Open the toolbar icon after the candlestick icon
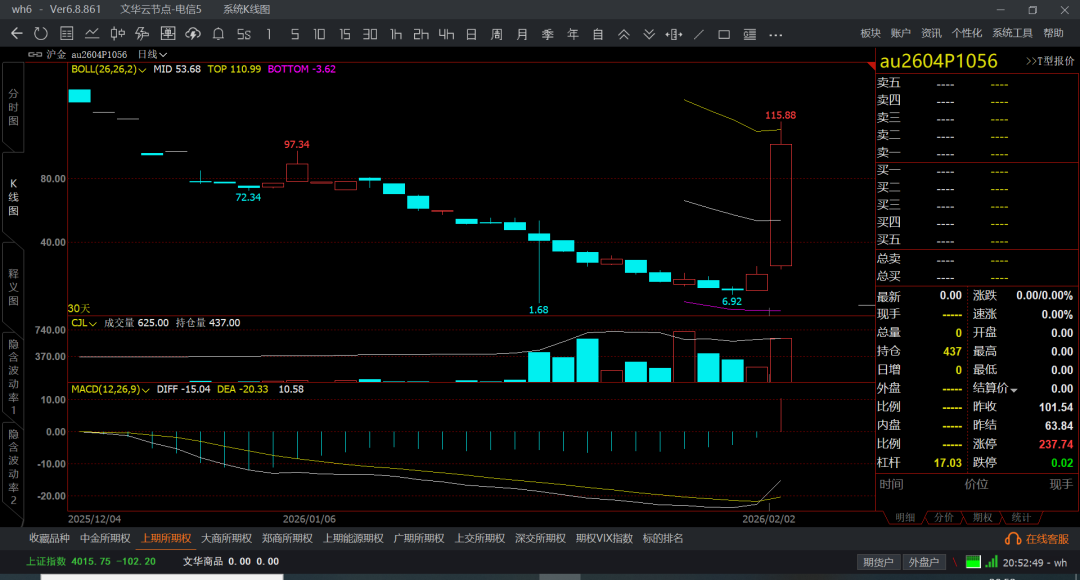The height and width of the screenshot is (580, 1080). point(143,33)
